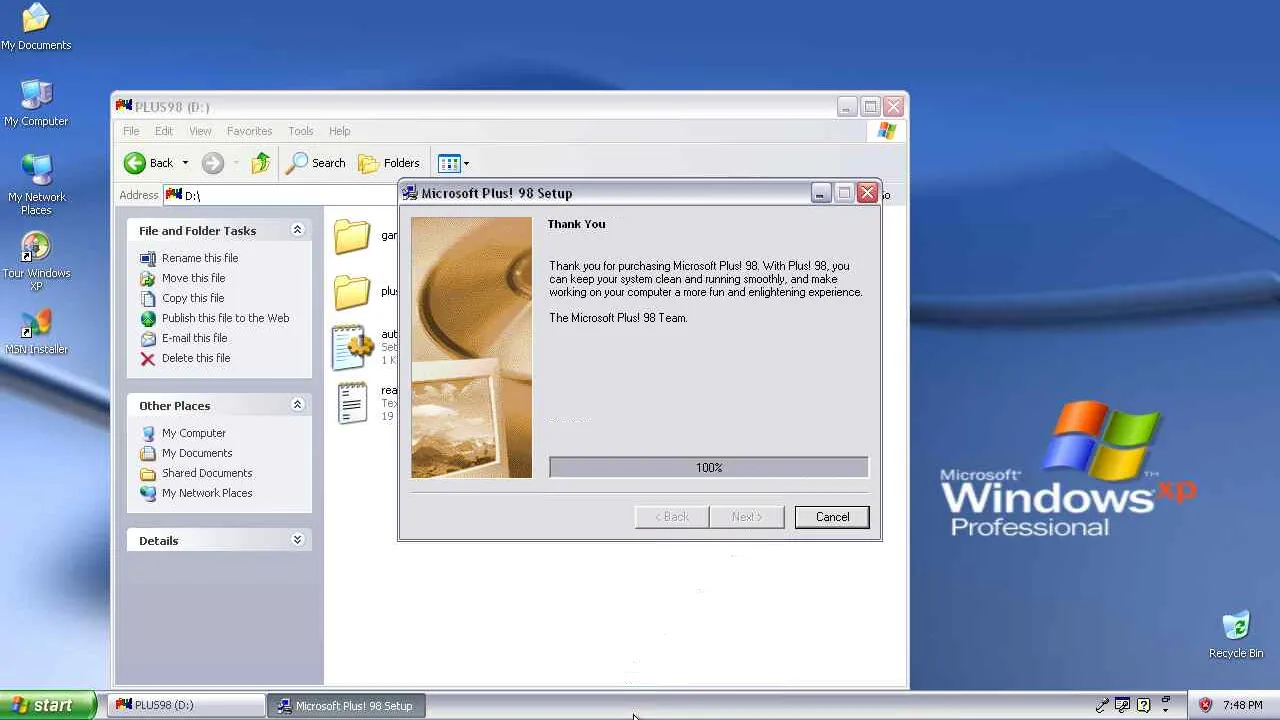Click the microphone icon in language bar

[x=1102, y=705]
